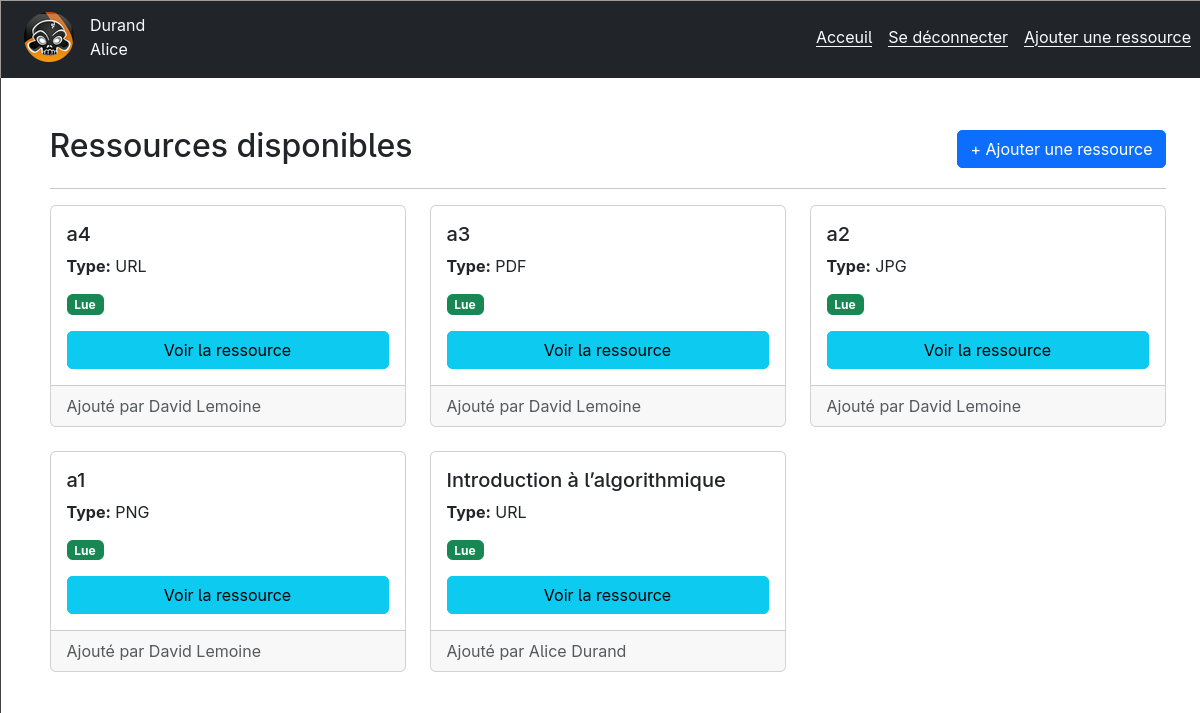The width and height of the screenshot is (1200, 713).
Task: Click the Ressources disponibles heading
Action: click(x=231, y=146)
